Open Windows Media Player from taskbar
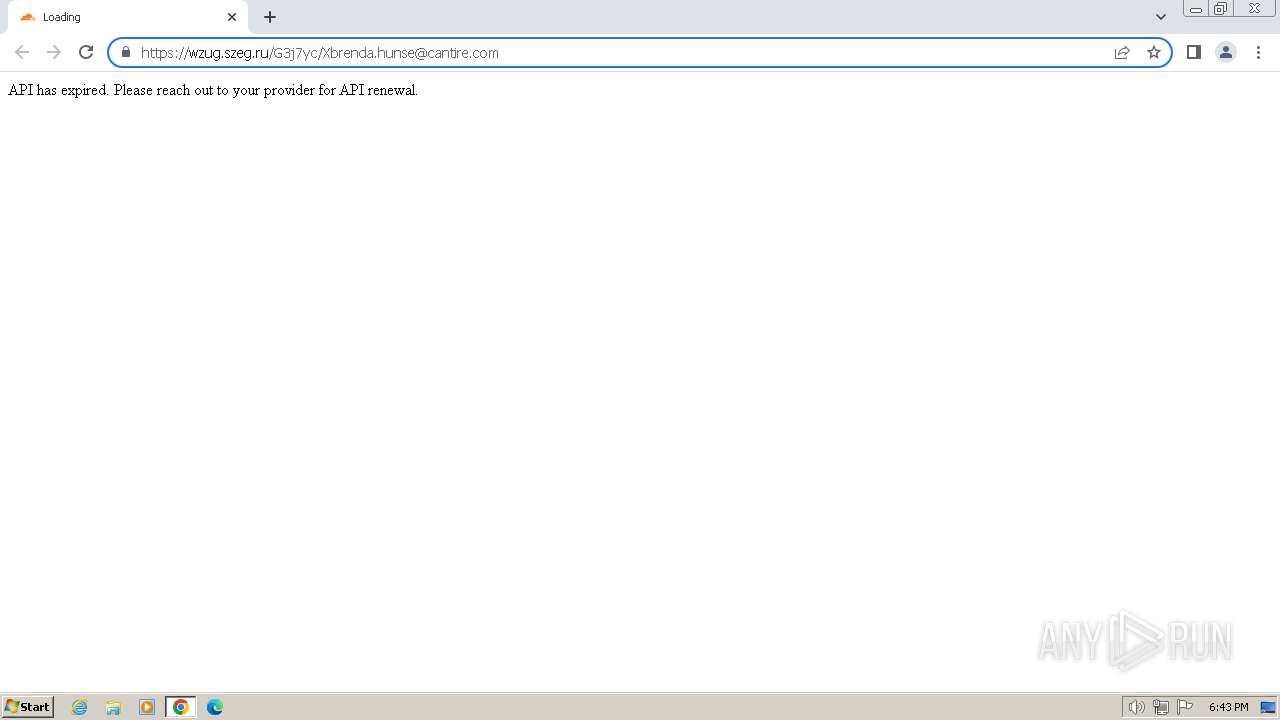The image size is (1280, 720). 147,707
